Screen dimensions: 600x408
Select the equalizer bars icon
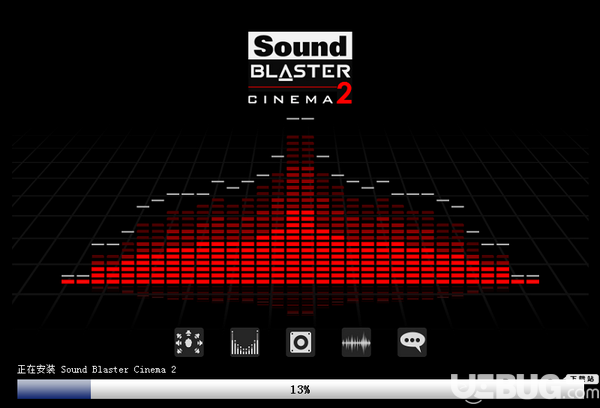point(244,342)
